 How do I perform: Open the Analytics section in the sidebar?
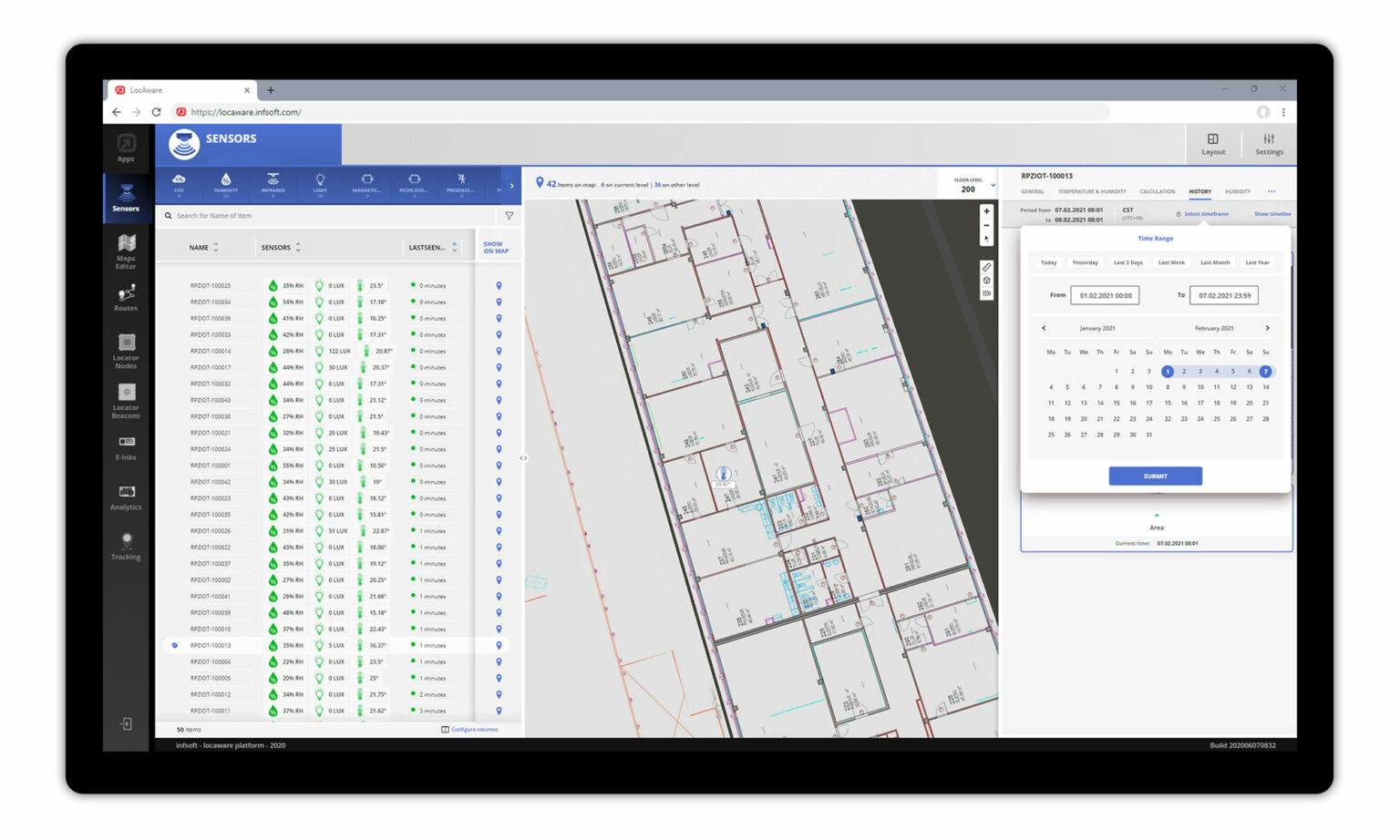click(126, 497)
